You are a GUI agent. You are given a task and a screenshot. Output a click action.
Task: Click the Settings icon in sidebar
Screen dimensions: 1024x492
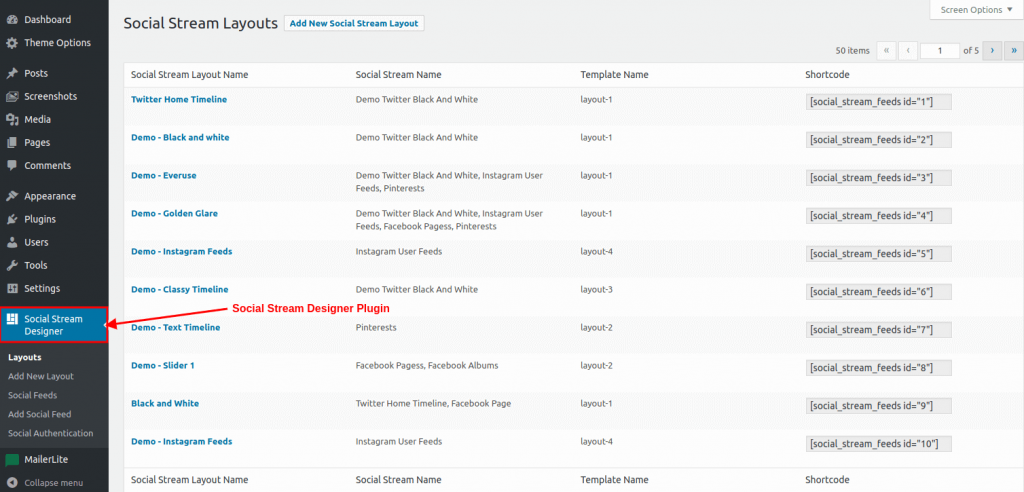[12, 288]
